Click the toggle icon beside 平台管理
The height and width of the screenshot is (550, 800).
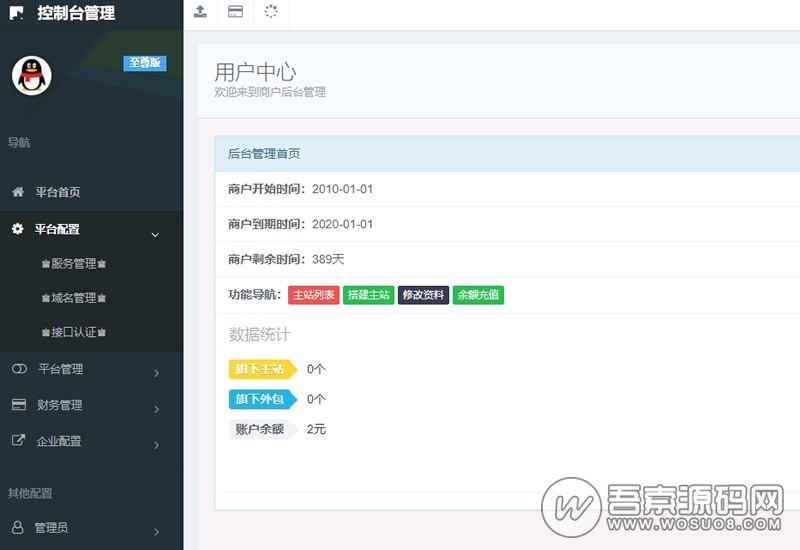[18, 369]
